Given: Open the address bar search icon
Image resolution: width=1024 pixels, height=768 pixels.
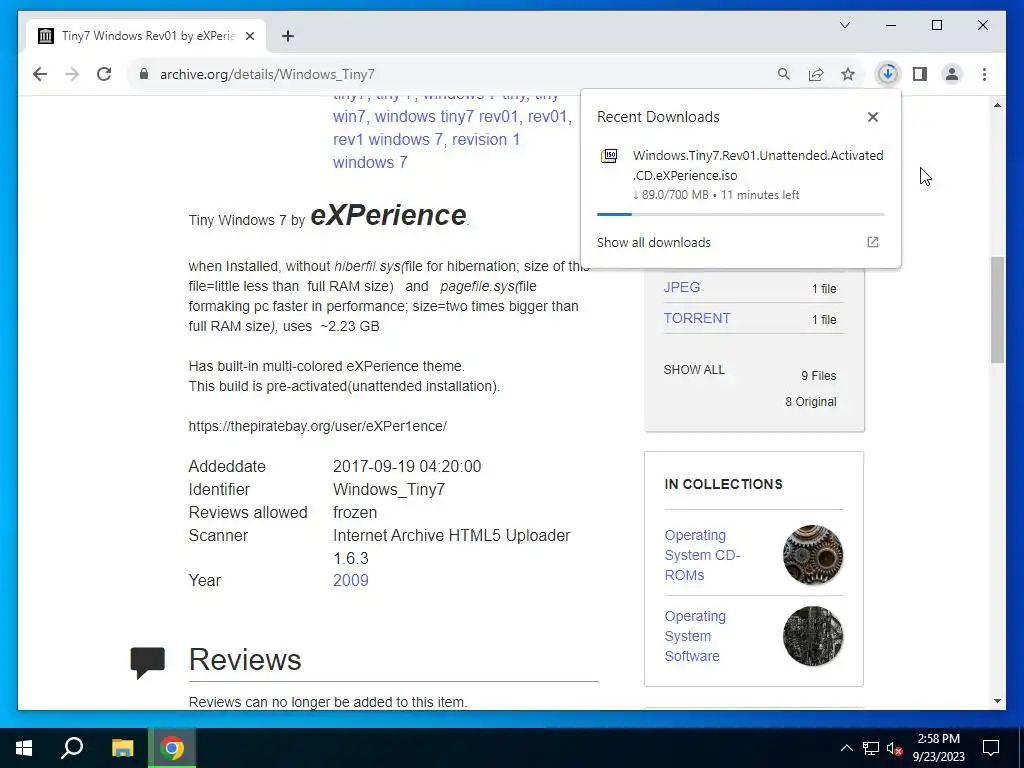Looking at the screenshot, I should (784, 74).
